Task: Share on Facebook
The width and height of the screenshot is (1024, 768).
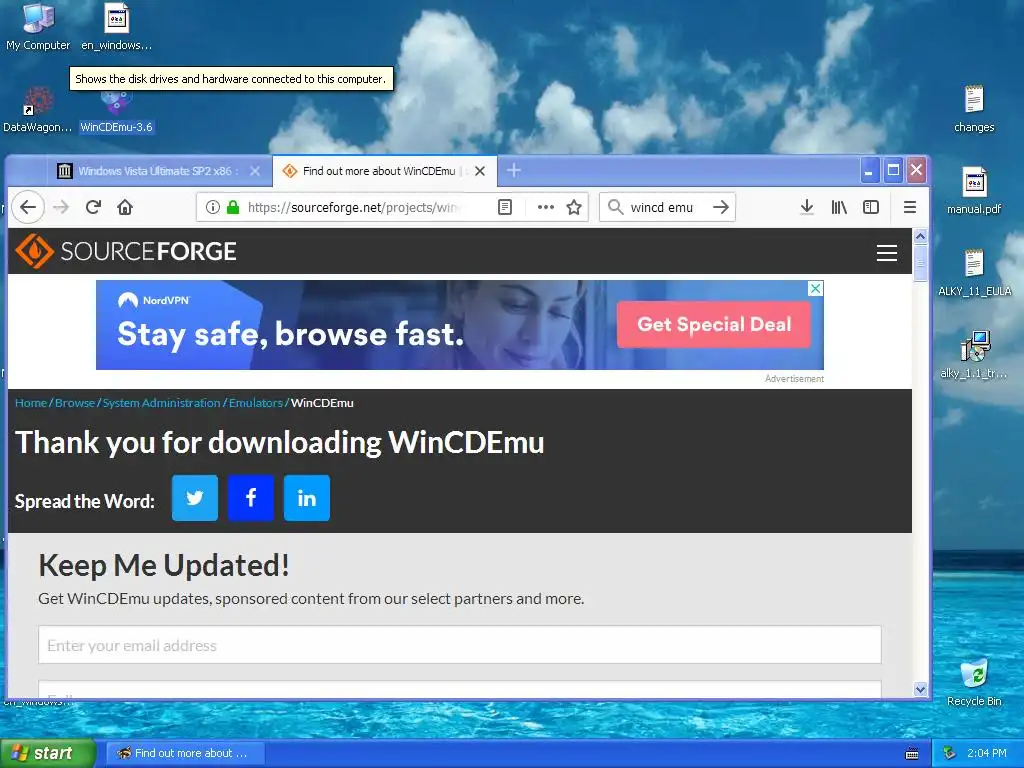Action: [x=251, y=498]
